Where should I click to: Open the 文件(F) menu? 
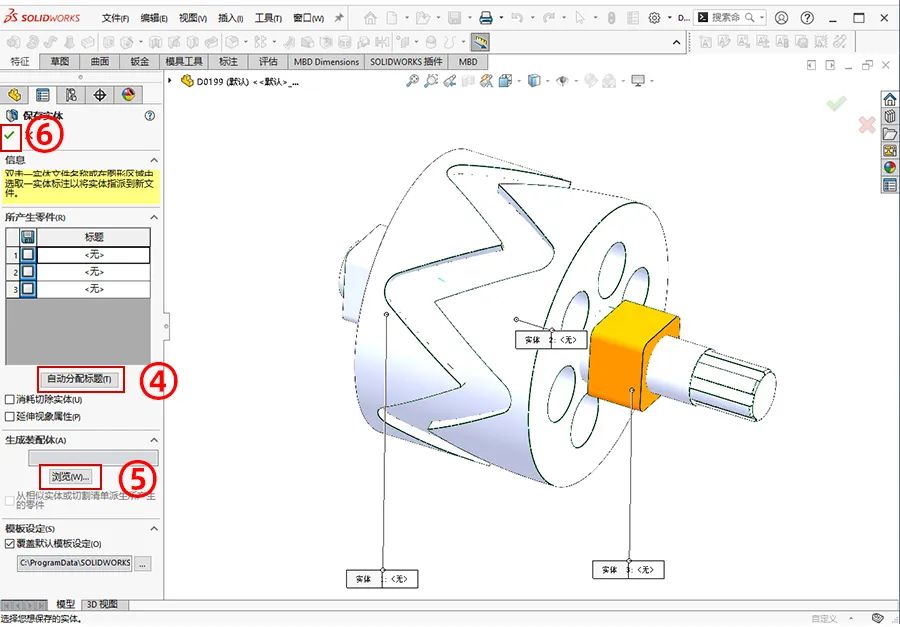pos(115,18)
